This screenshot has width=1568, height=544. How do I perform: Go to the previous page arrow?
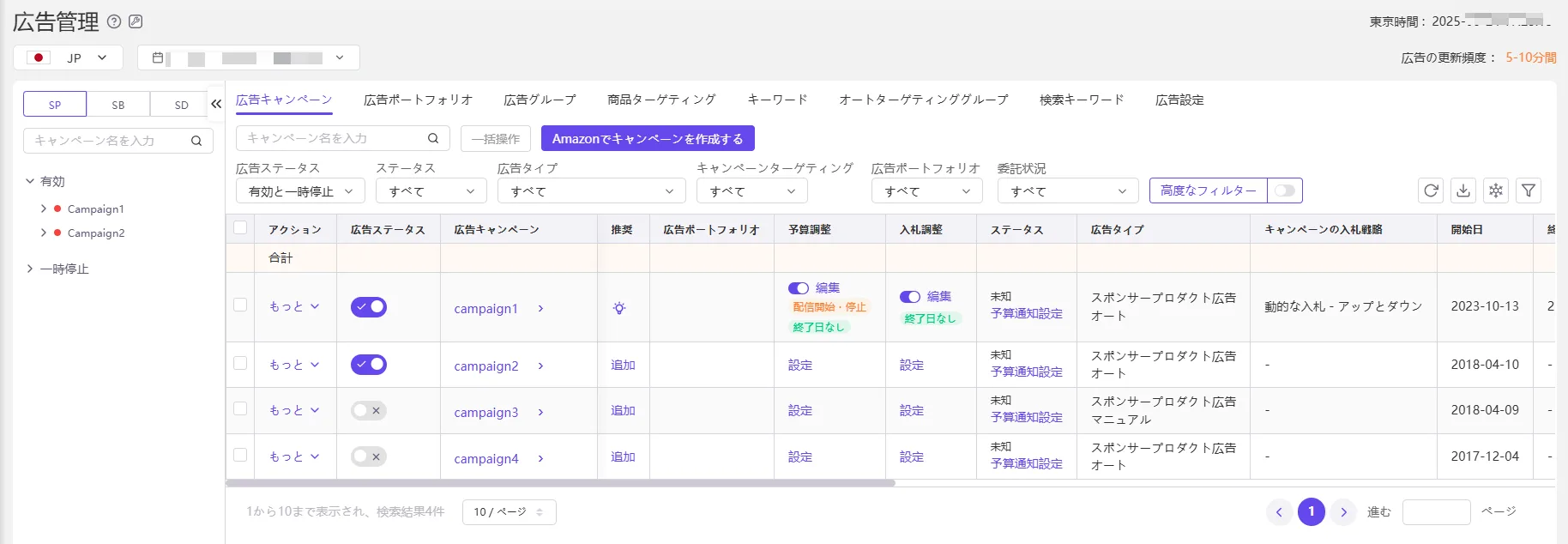tap(1279, 512)
